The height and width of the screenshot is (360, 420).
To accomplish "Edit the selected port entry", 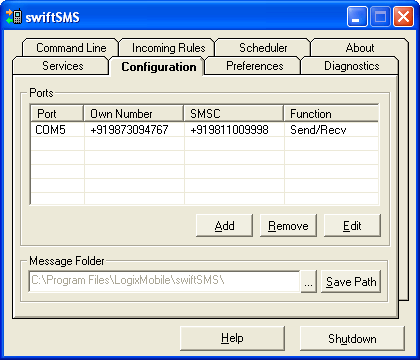I will pyautogui.click(x=352, y=226).
